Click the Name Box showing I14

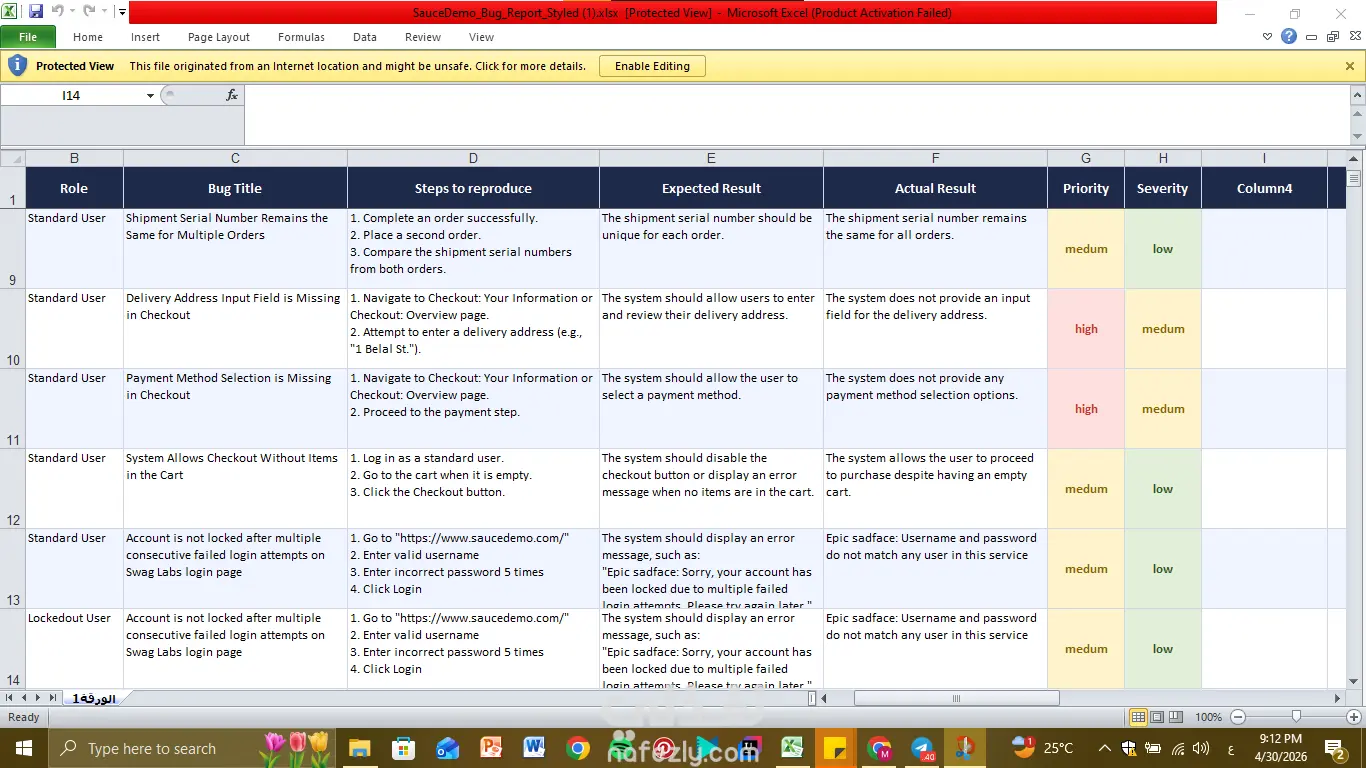tap(71, 95)
